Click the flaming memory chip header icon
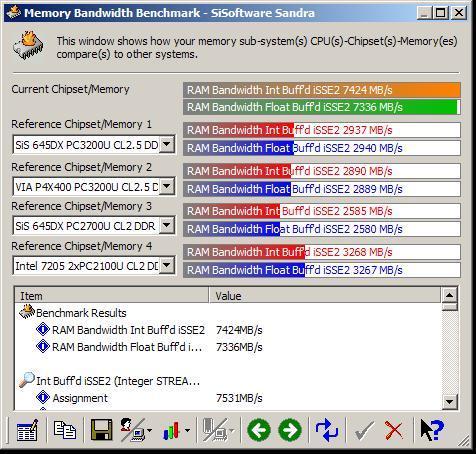476x454 pixels. 28,46
